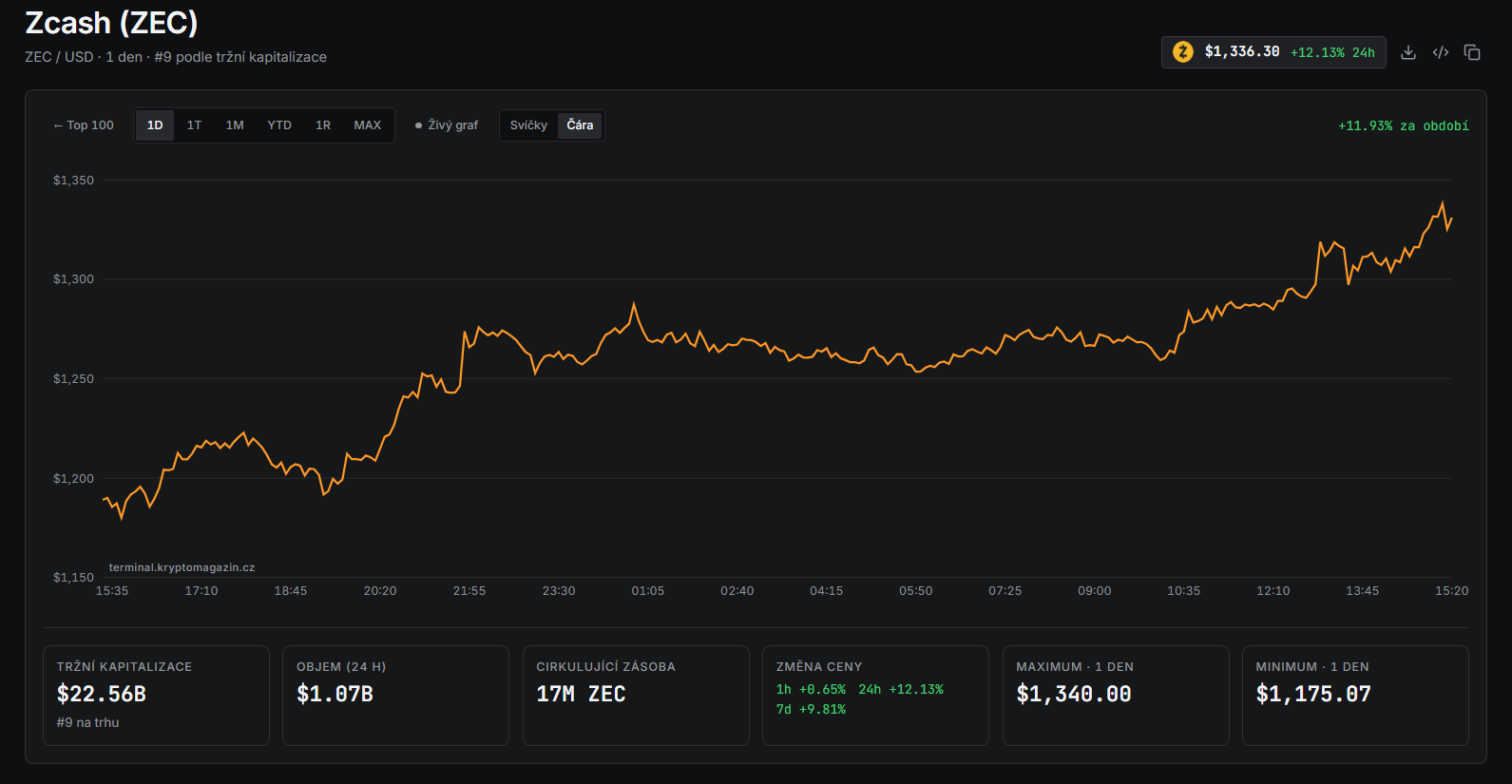Go back via Top 100 link
The image size is (1512, 784).
[x=84, y=125]
